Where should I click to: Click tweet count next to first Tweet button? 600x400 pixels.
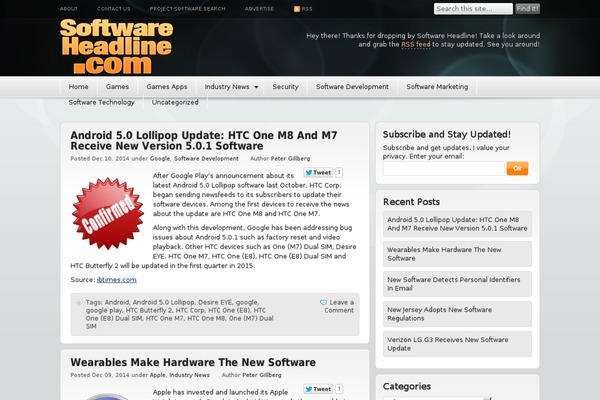[x=339, y=173]
